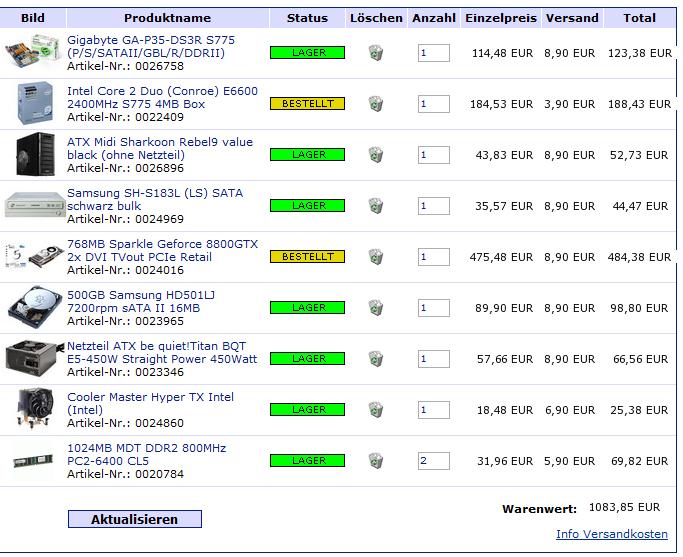Click total 484,38 EUR for Geforce card

pos(639,257)
